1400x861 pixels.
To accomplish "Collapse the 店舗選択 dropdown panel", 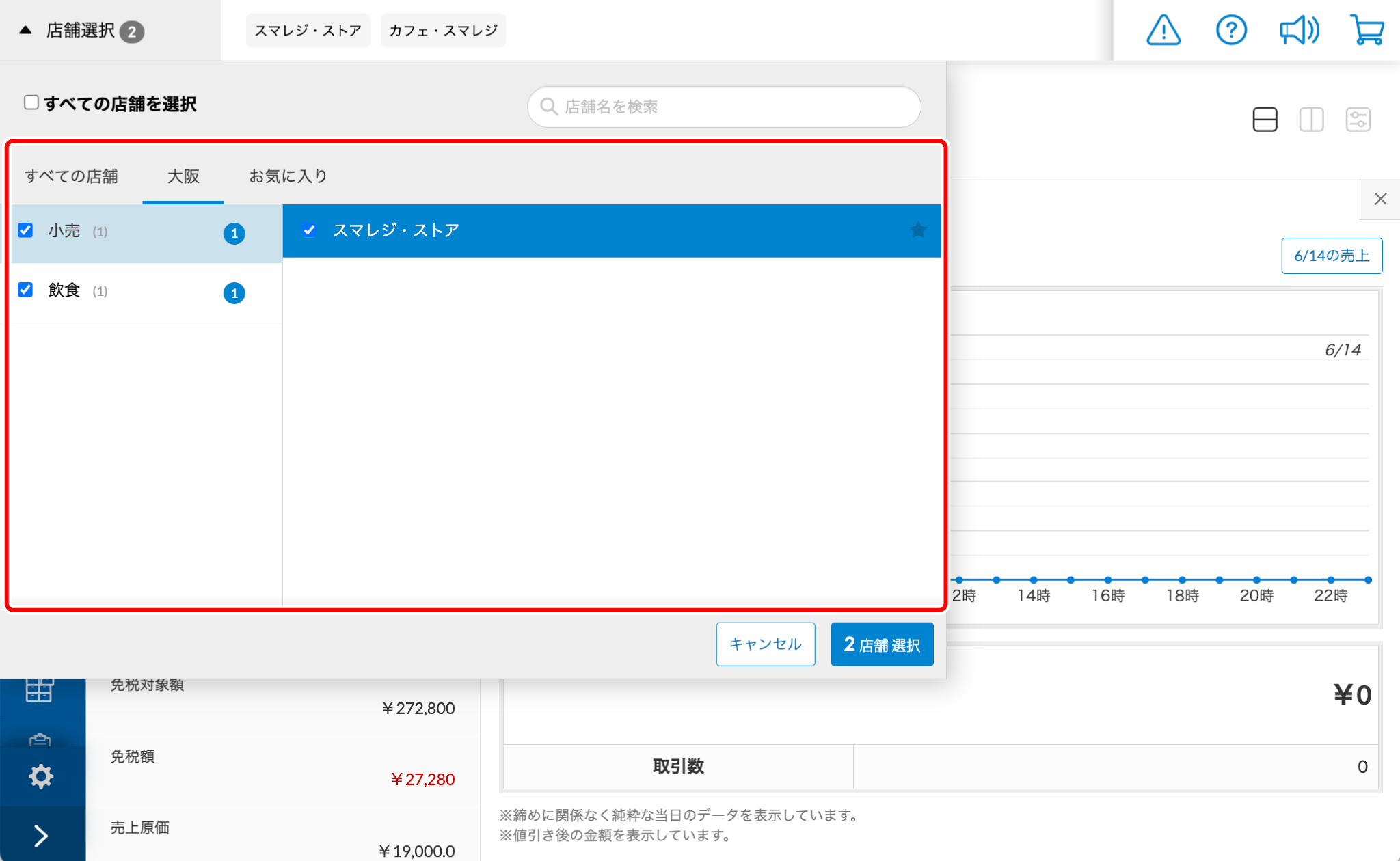I will pos(82,31).
